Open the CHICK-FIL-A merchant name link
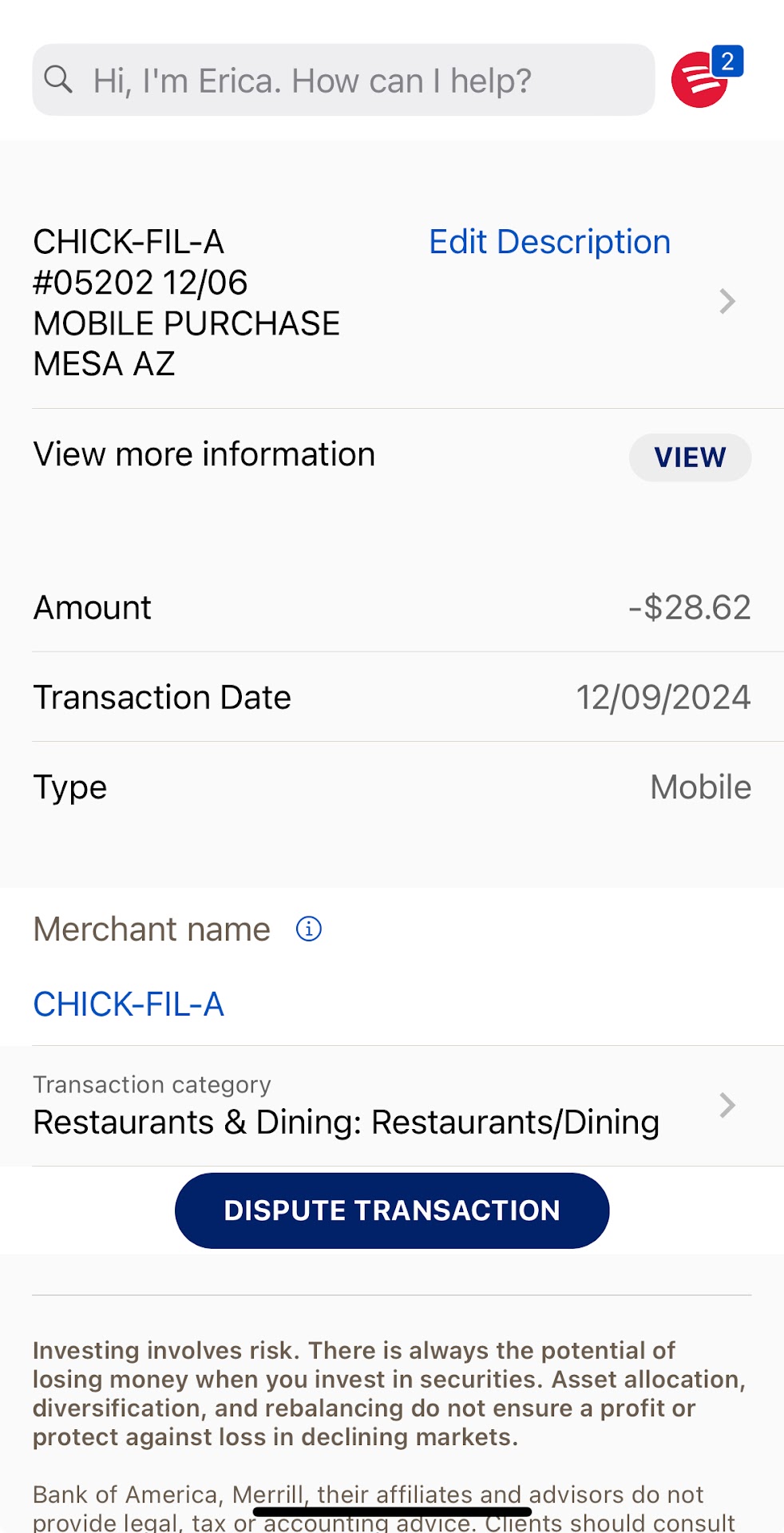 [129, 1004]
